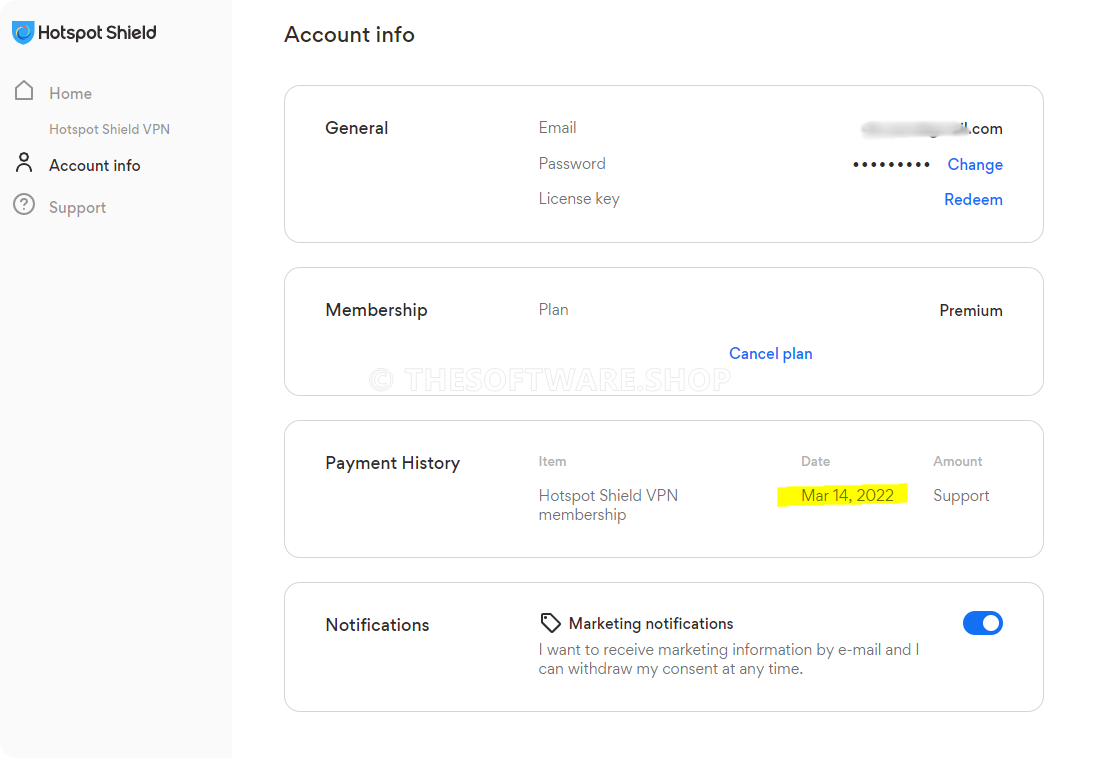Screen dimensions: 1098x758
Task: Go to Home in the sidebar
Action: click(x=70, y=93)
